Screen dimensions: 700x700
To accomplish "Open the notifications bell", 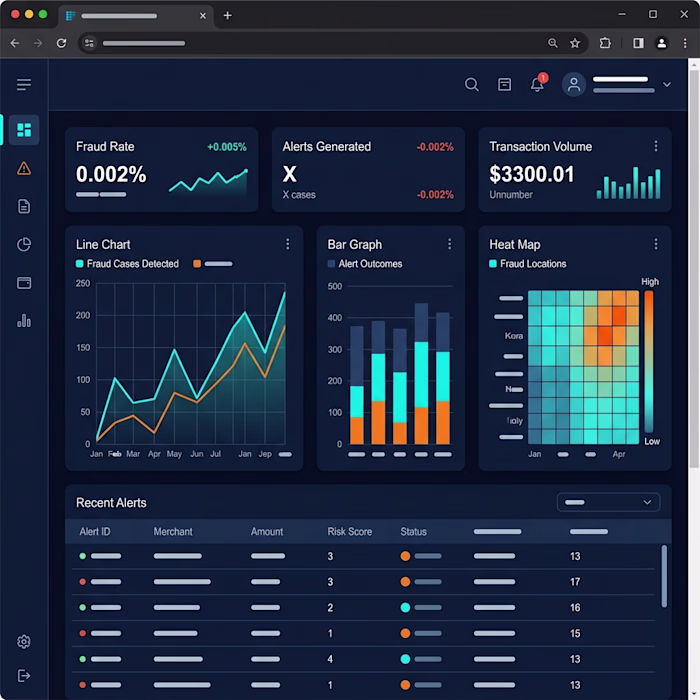I will click(538, 83).
